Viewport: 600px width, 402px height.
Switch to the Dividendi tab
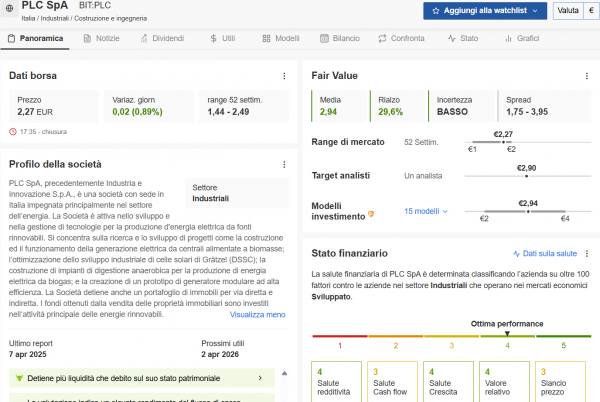(161, 38)
